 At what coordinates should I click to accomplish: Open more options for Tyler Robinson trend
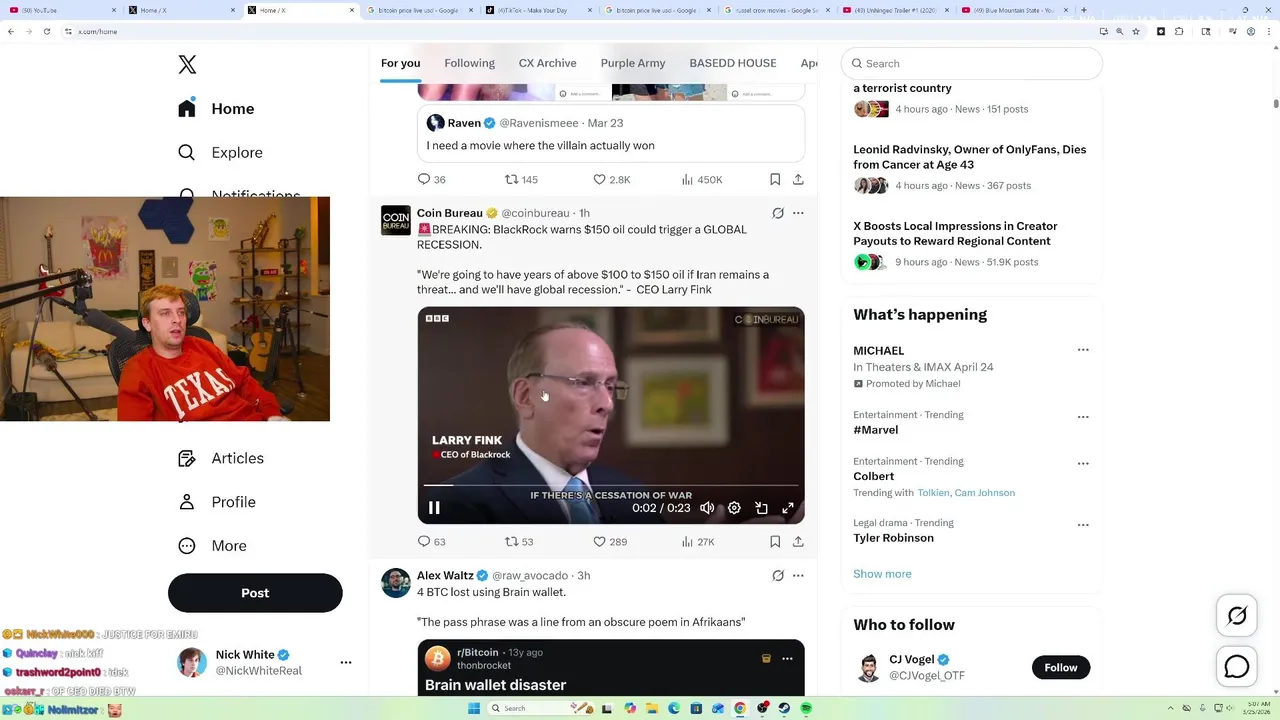click(1083, 525)
